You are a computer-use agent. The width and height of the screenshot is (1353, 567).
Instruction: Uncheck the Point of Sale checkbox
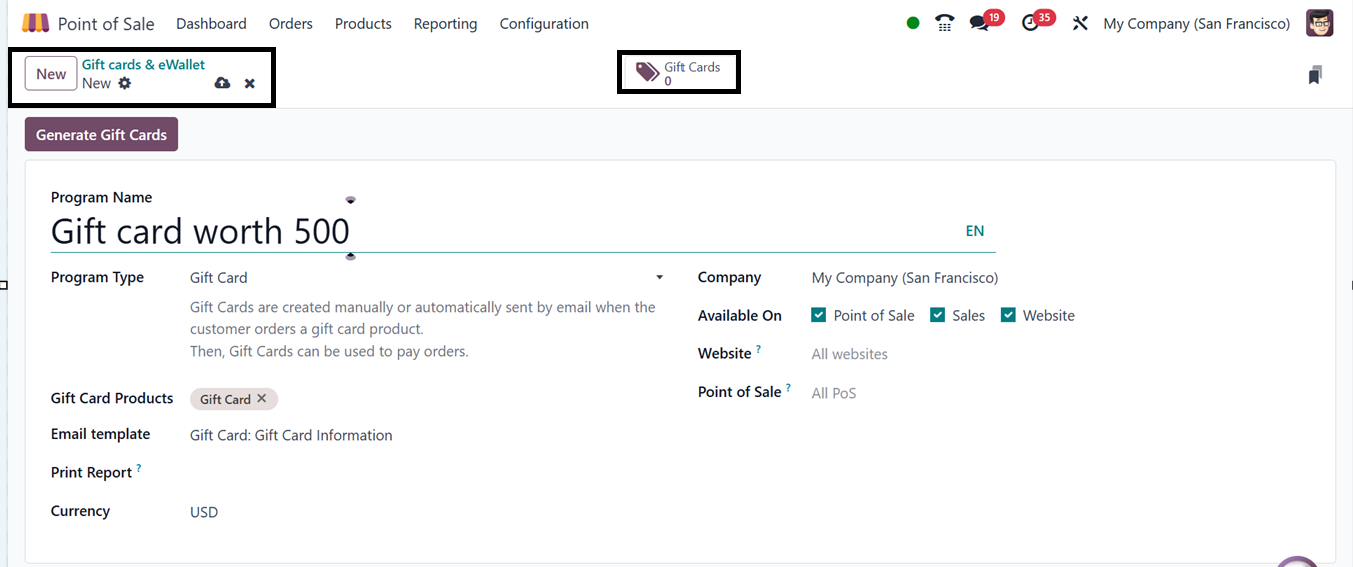tap(819, 315)
